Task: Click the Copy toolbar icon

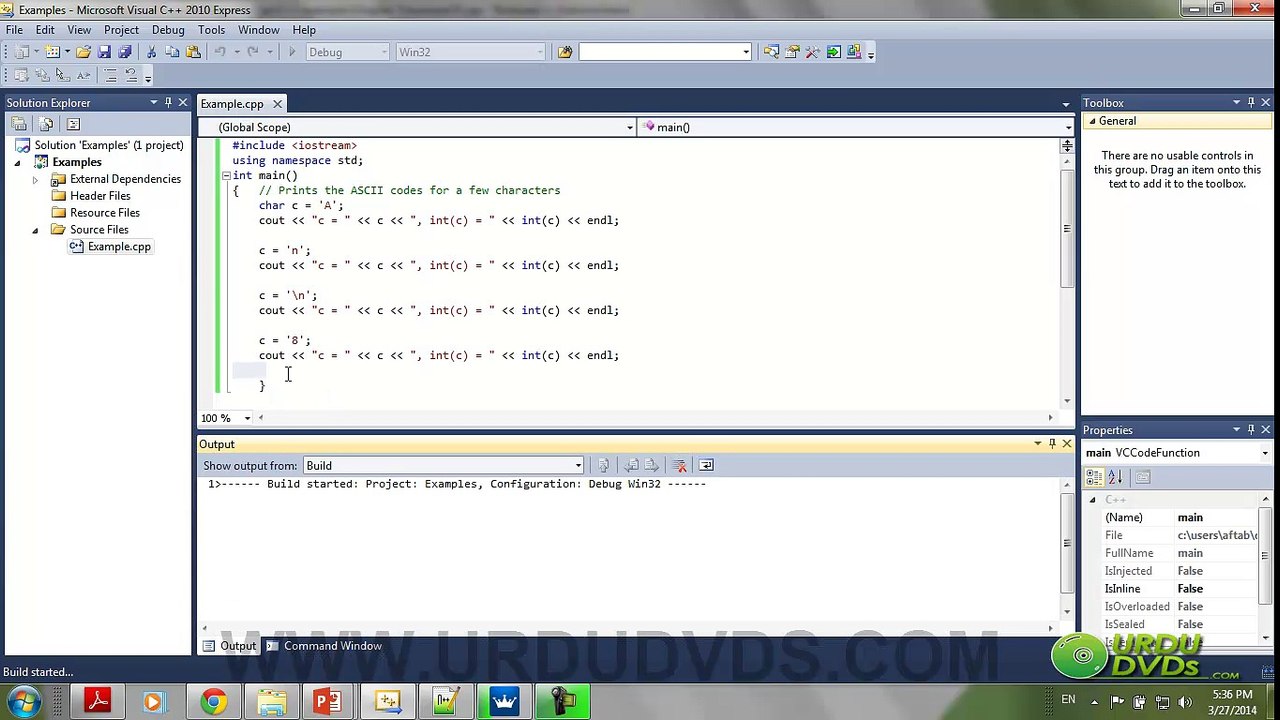Action: (x=172, y=52)
